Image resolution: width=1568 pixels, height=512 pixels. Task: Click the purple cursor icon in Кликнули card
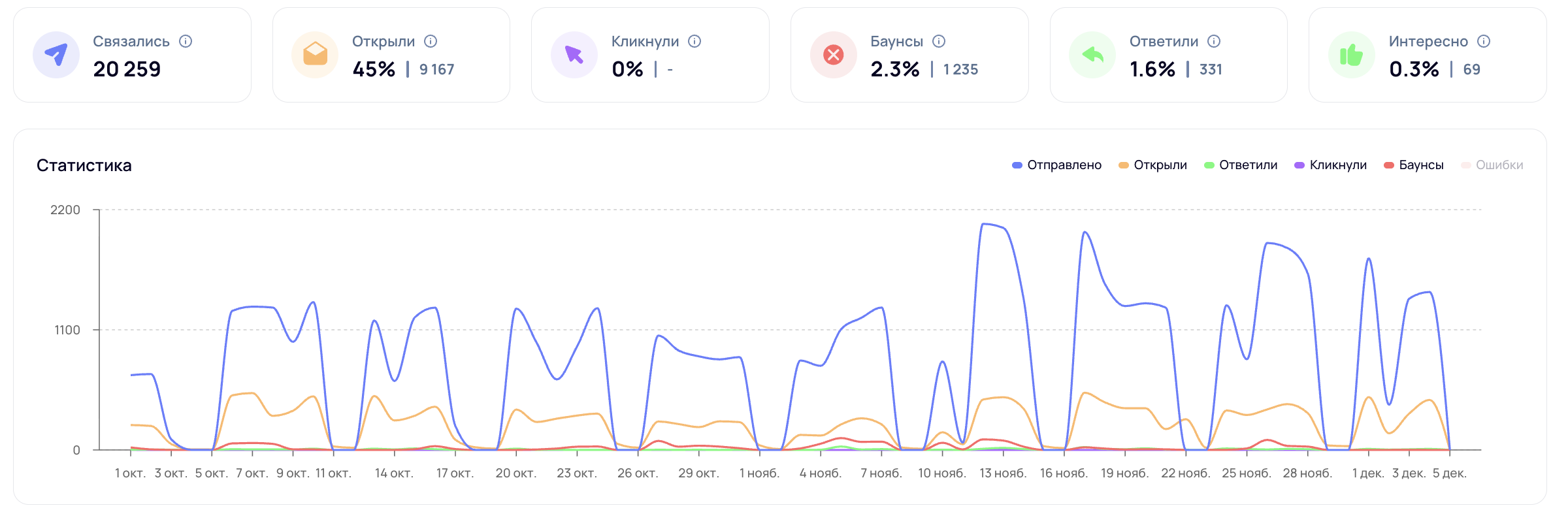pyautogui.click(x=574, y=55)
